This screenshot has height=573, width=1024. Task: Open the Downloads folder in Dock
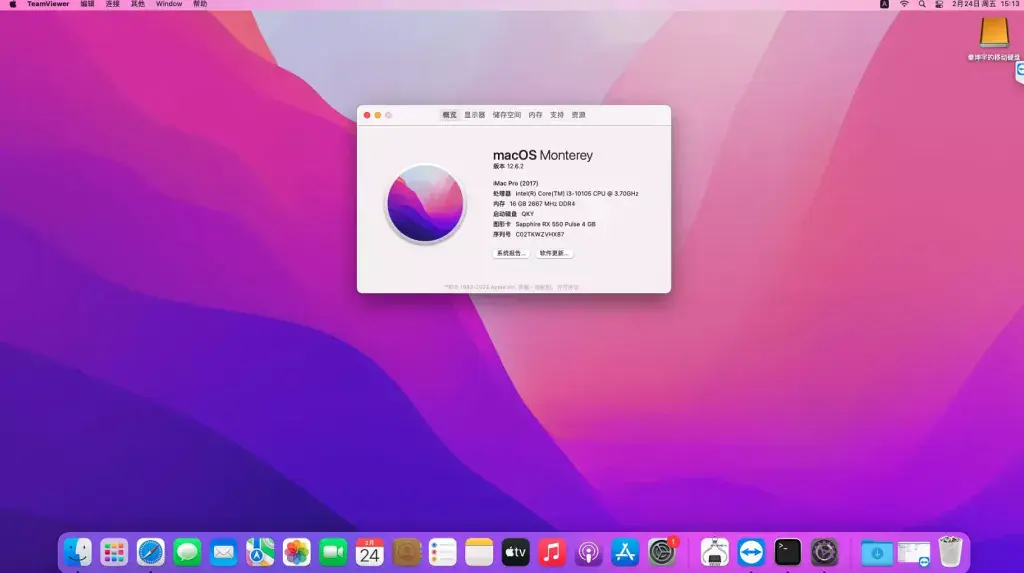tap(877, 553)
